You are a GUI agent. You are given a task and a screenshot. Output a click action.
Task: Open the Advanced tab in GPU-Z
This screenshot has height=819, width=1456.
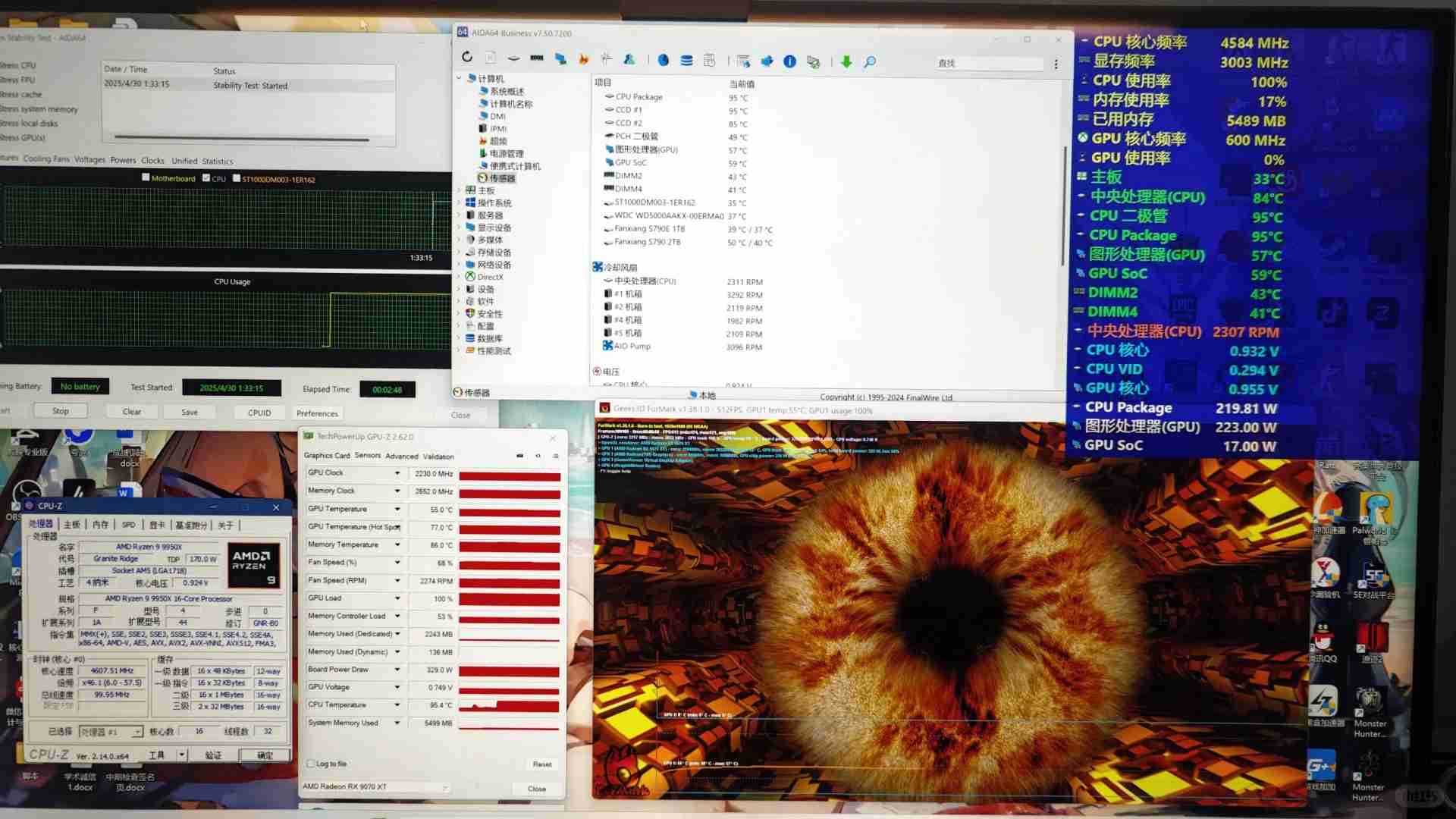click(402, 456)
